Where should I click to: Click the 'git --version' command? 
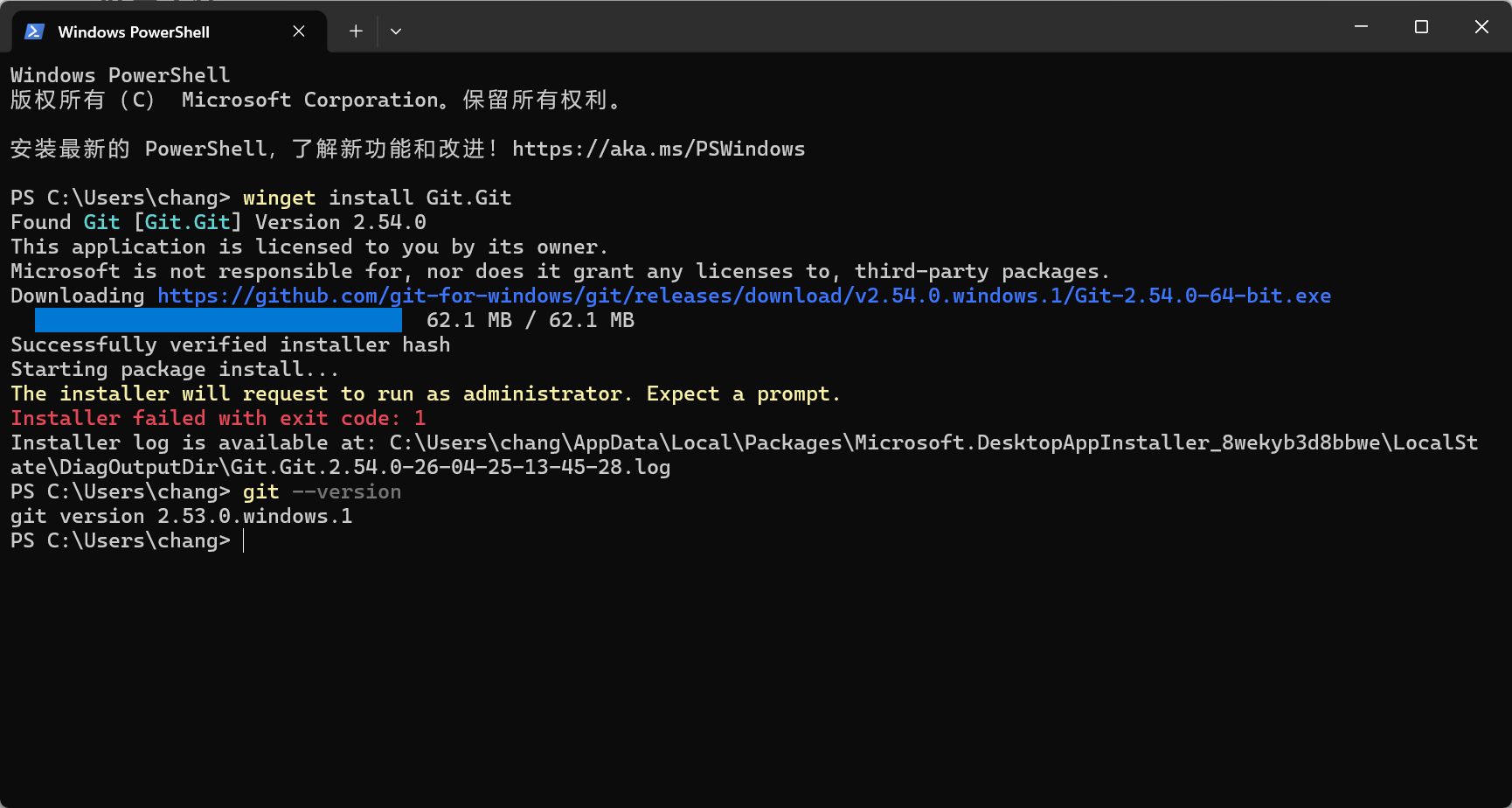click(323, 491)
